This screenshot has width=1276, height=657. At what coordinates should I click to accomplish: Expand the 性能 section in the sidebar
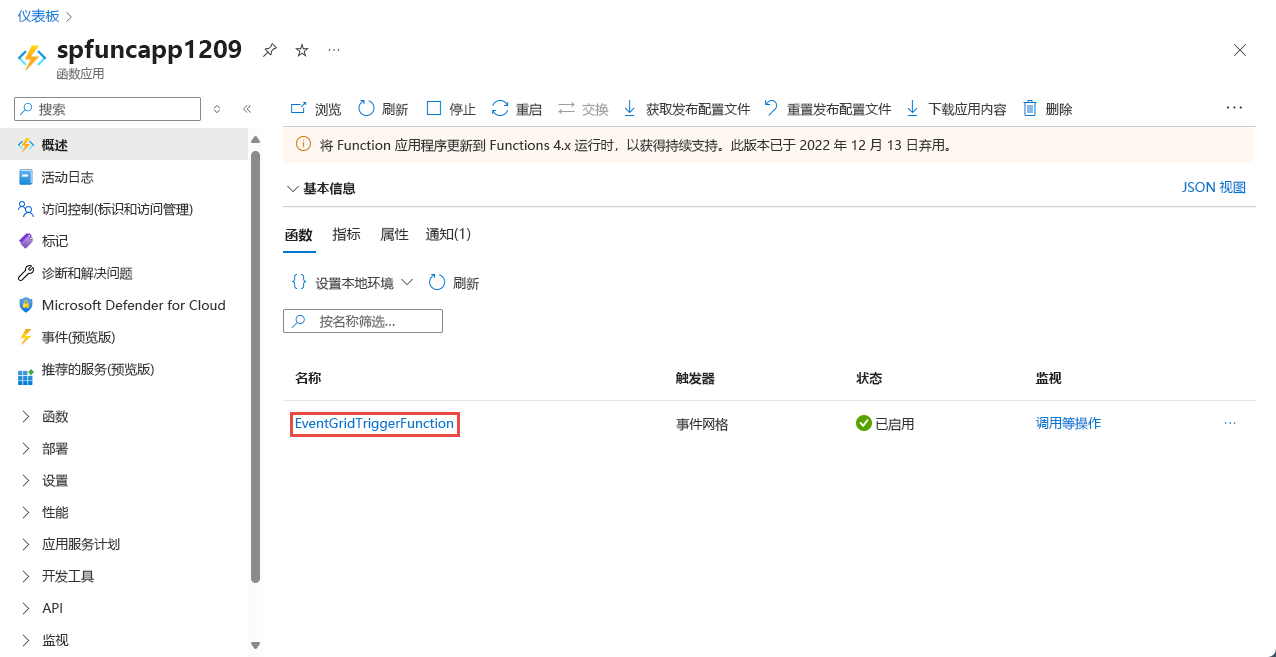[x=26, y=513]
